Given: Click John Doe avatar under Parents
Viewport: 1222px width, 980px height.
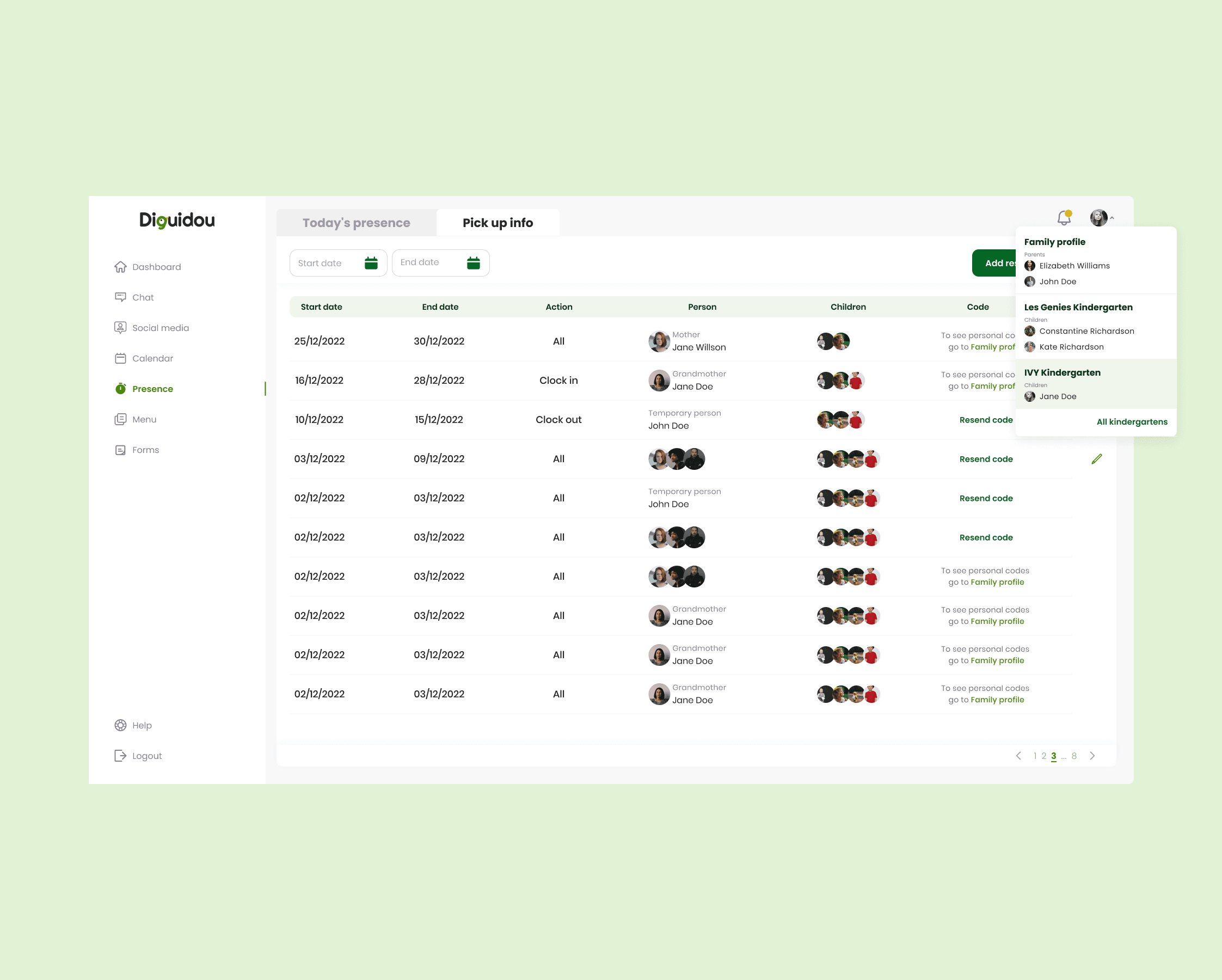Looking at the screenshot, I should pos(1030,281).
